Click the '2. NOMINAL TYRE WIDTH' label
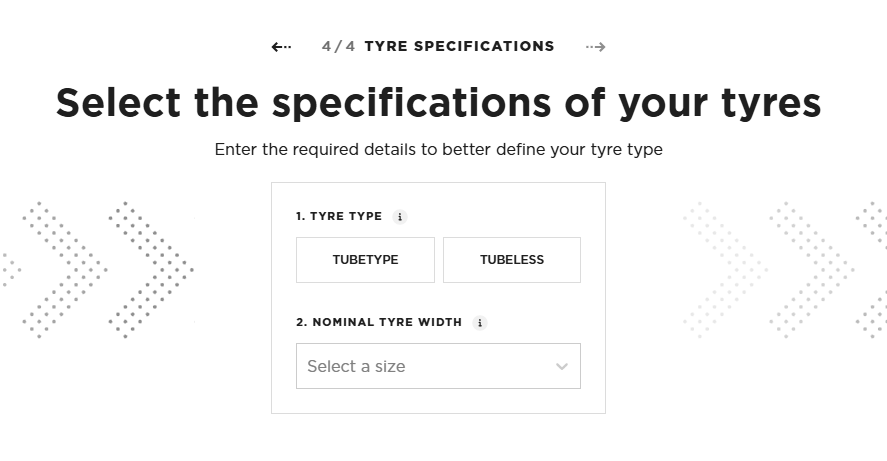 click(x=379, y=323)
